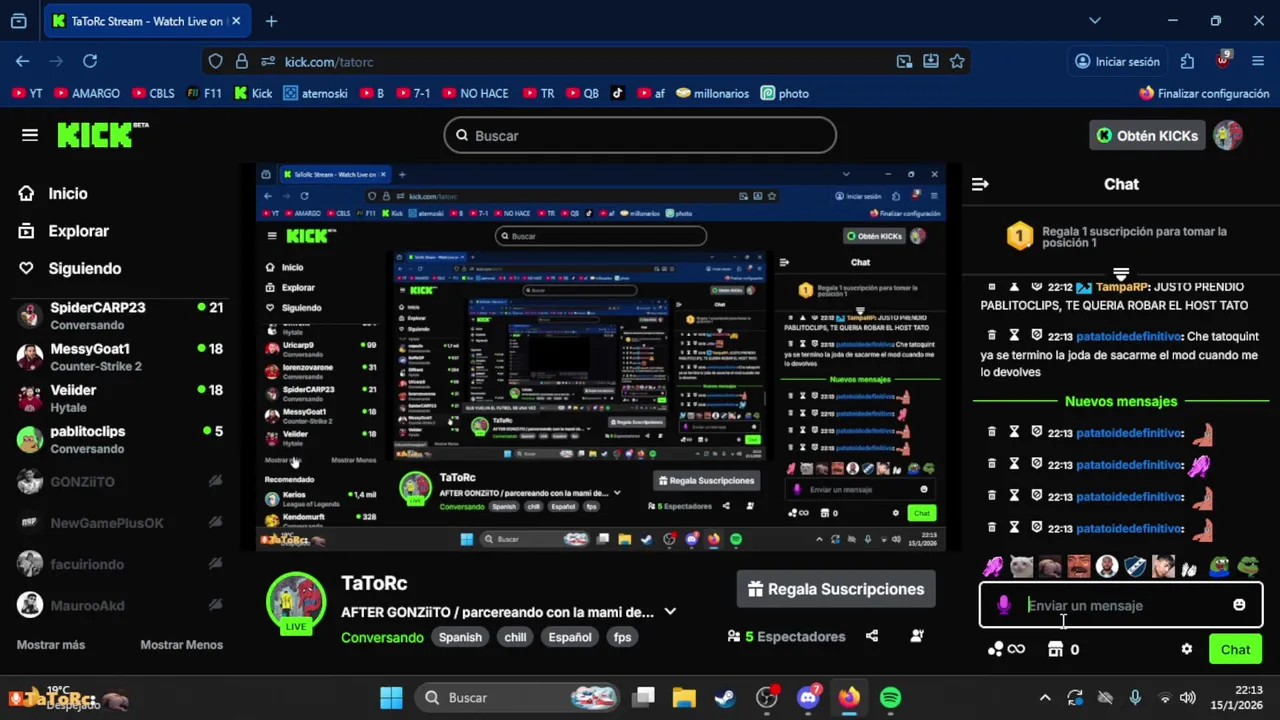This screenshot has width=1280, height=720.
Task: Open the Kick sidebar hamburger menu
Action: [30, 135]
